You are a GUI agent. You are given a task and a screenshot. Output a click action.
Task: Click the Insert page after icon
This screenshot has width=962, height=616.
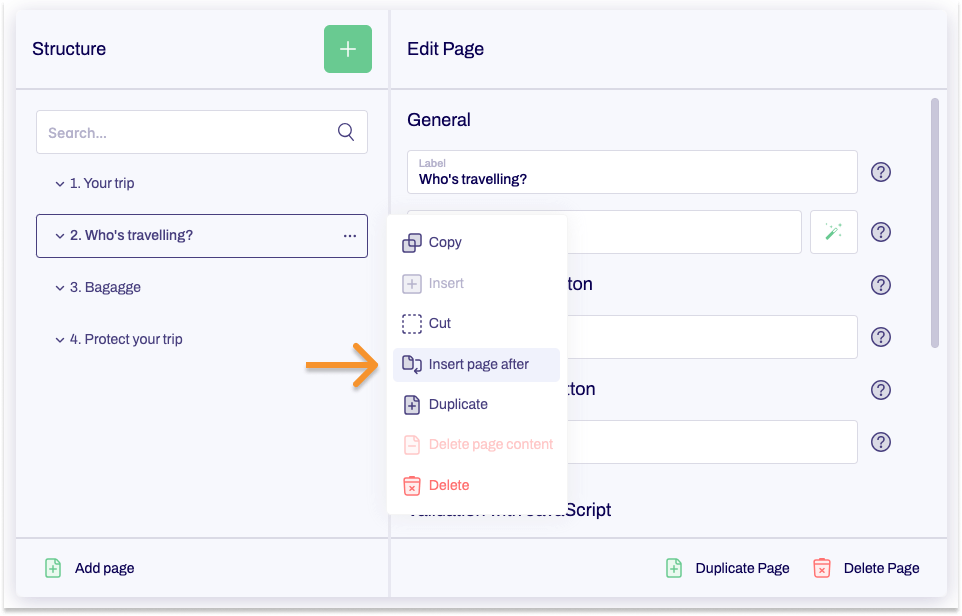[412, 364]
